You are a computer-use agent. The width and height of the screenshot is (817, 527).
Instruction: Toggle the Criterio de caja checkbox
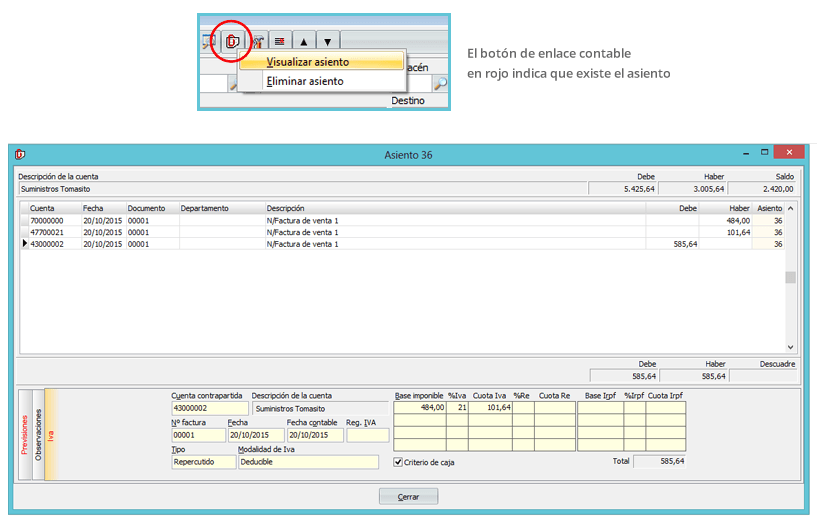tap(399, 462)
